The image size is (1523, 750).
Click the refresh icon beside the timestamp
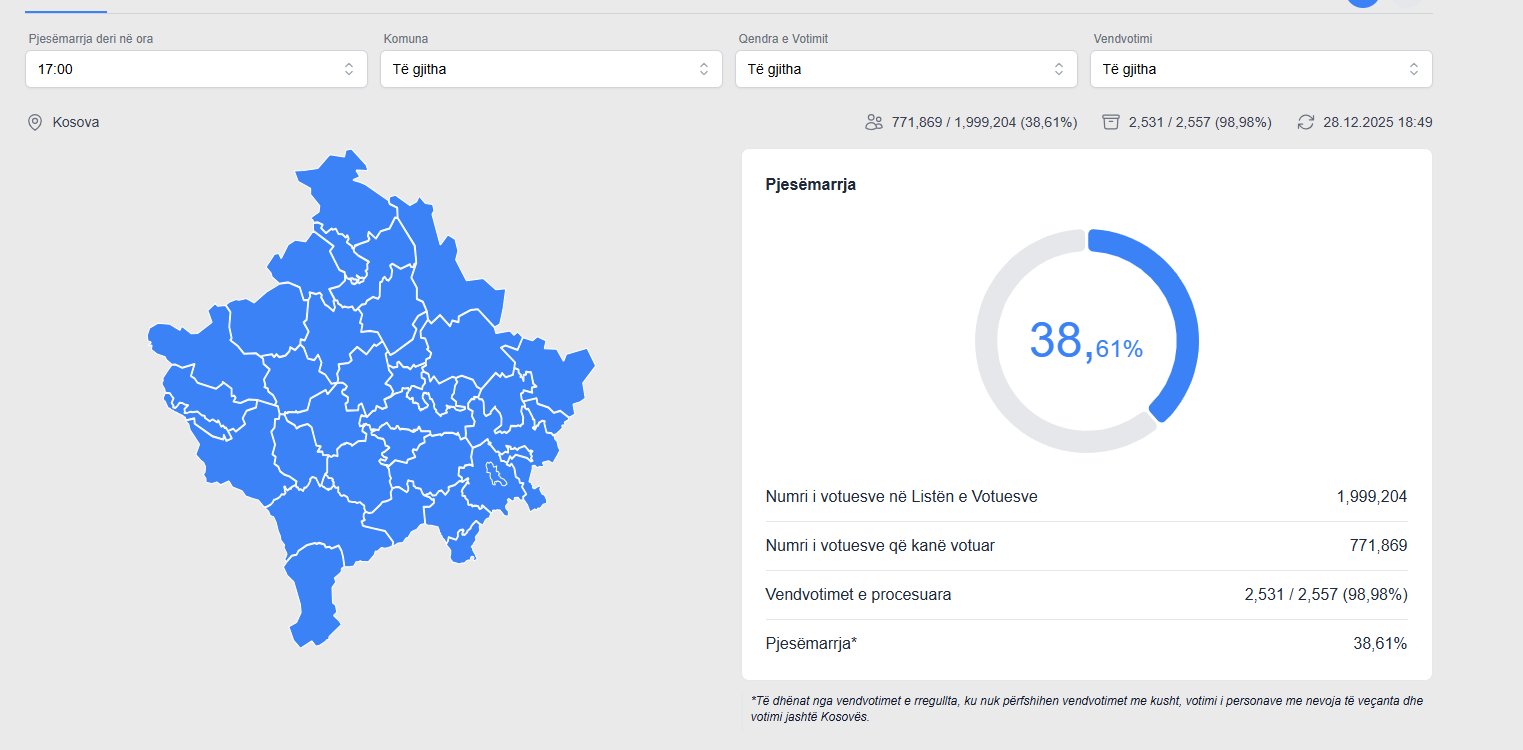point(1305,122)
